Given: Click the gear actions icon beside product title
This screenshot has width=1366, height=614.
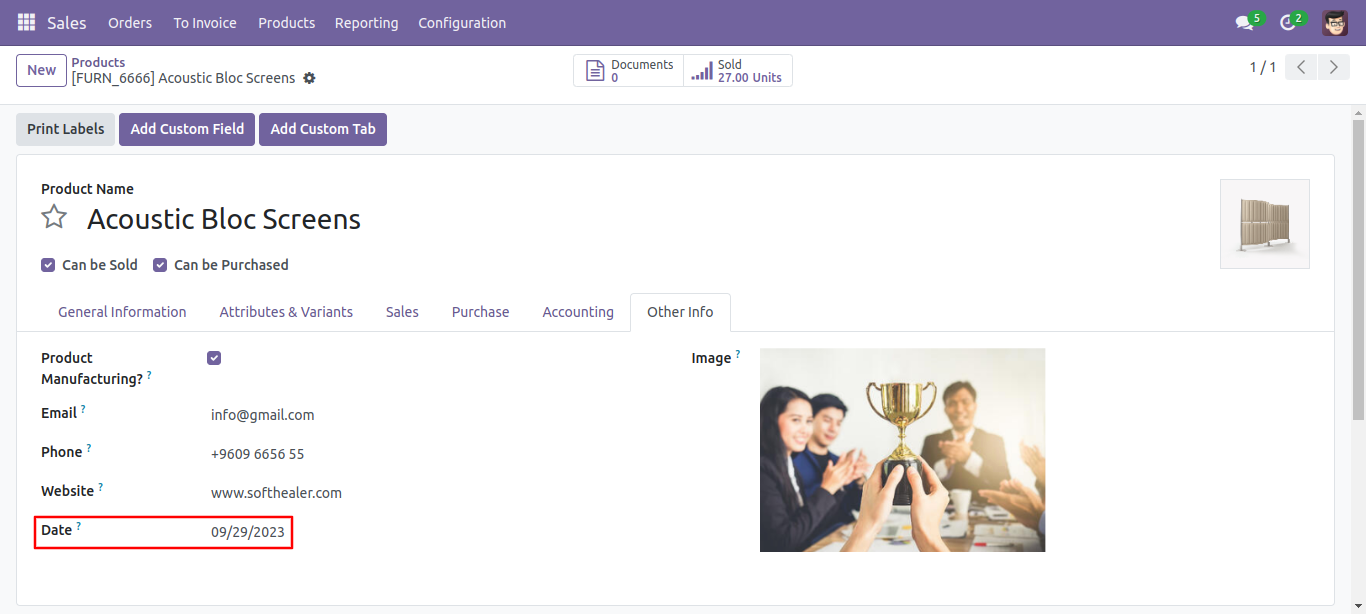Looking at the screenshot, I should click(x=309, y=78).
